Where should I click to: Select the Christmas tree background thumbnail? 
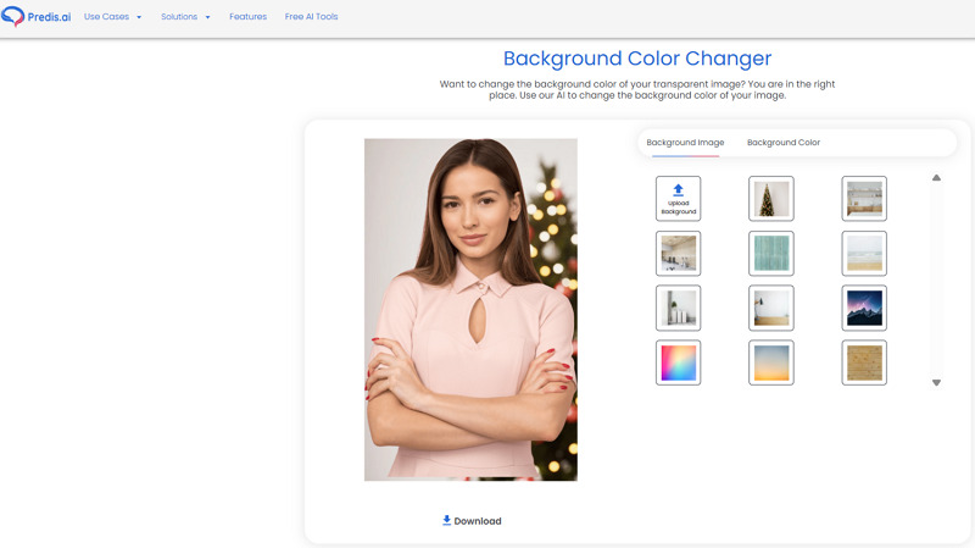771,198
